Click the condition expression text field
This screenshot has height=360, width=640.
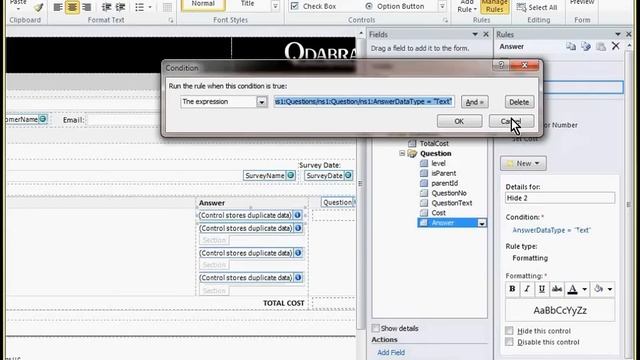pos(363,102)
